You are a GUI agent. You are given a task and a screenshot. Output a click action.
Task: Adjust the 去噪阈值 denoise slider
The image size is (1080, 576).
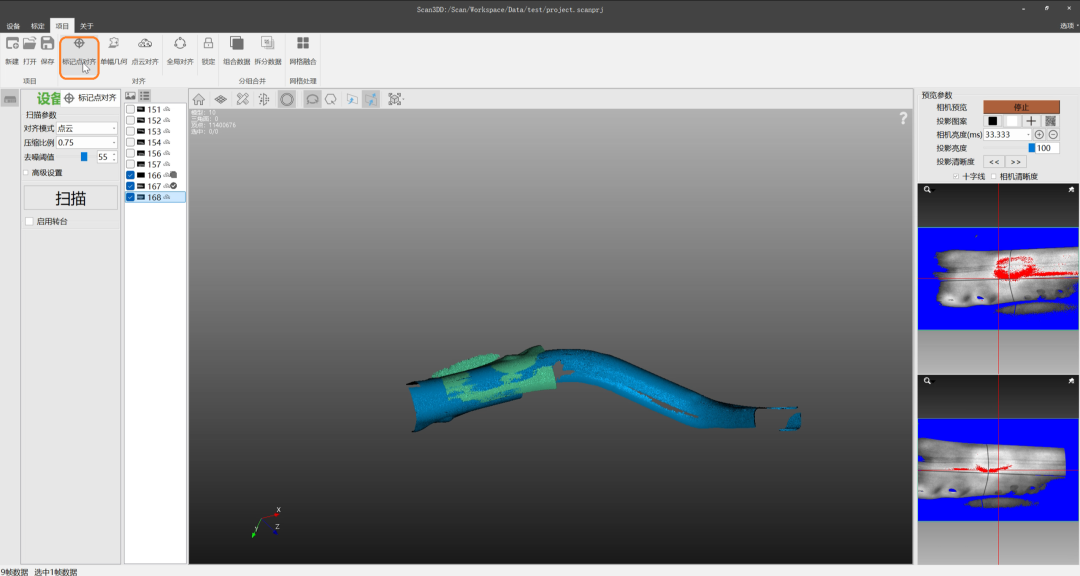[x=83, y=157]
